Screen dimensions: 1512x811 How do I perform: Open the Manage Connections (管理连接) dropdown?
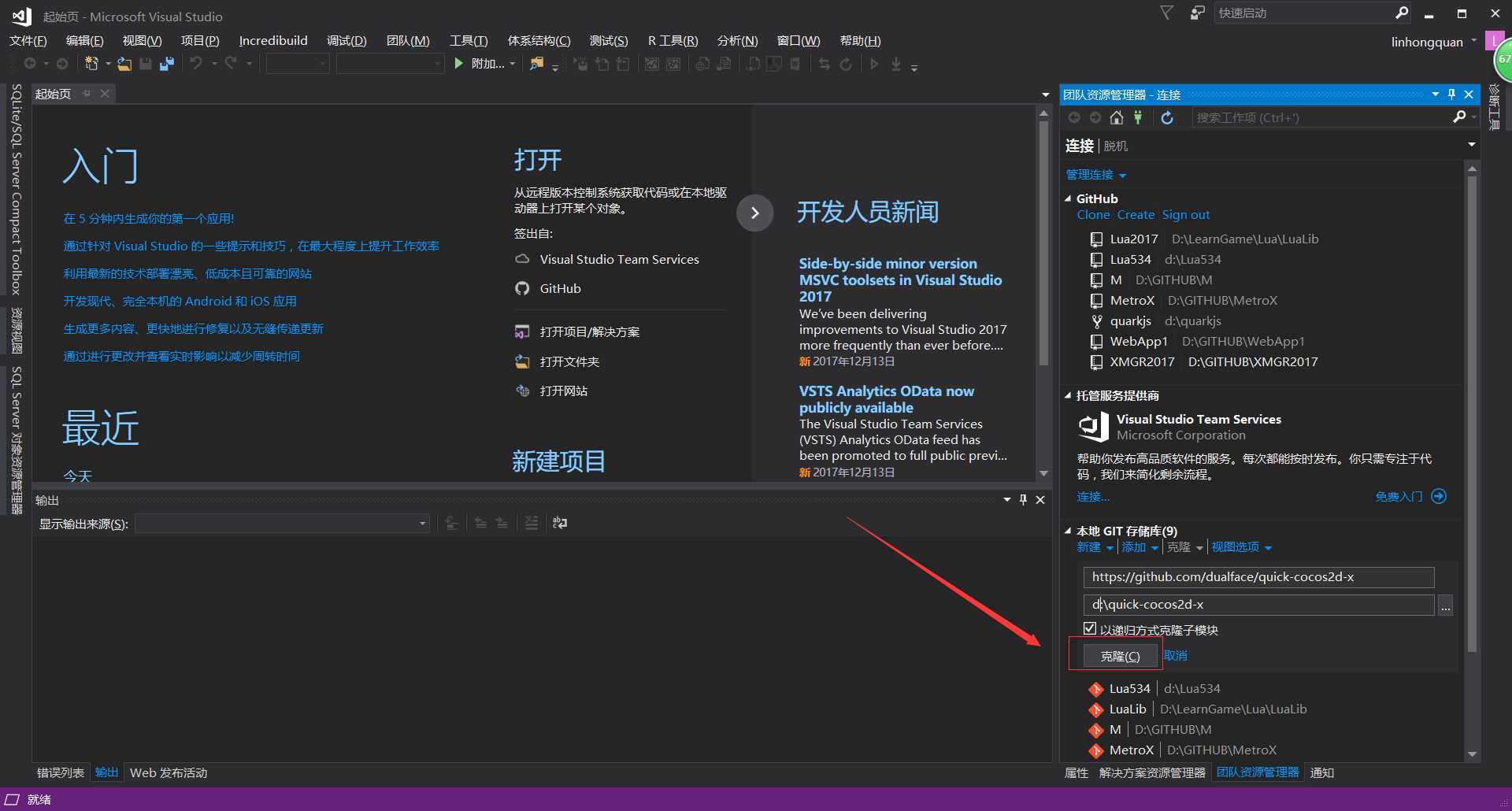[x=1096, y=175]
